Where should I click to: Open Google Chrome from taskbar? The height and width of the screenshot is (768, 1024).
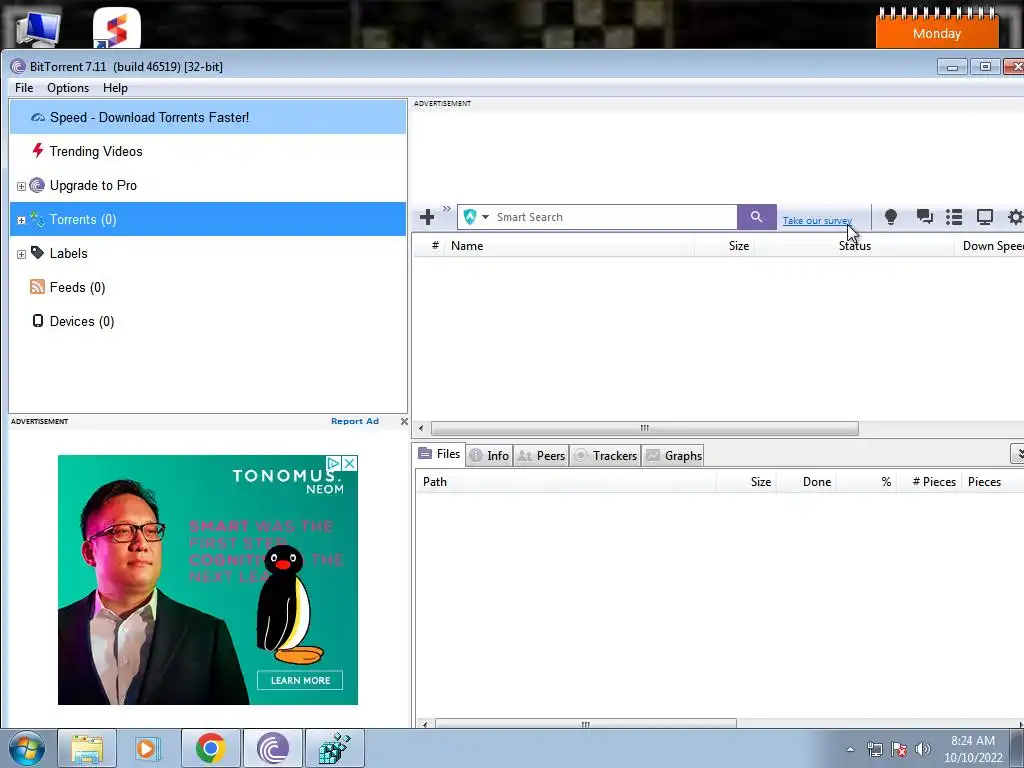coord(210,748)
